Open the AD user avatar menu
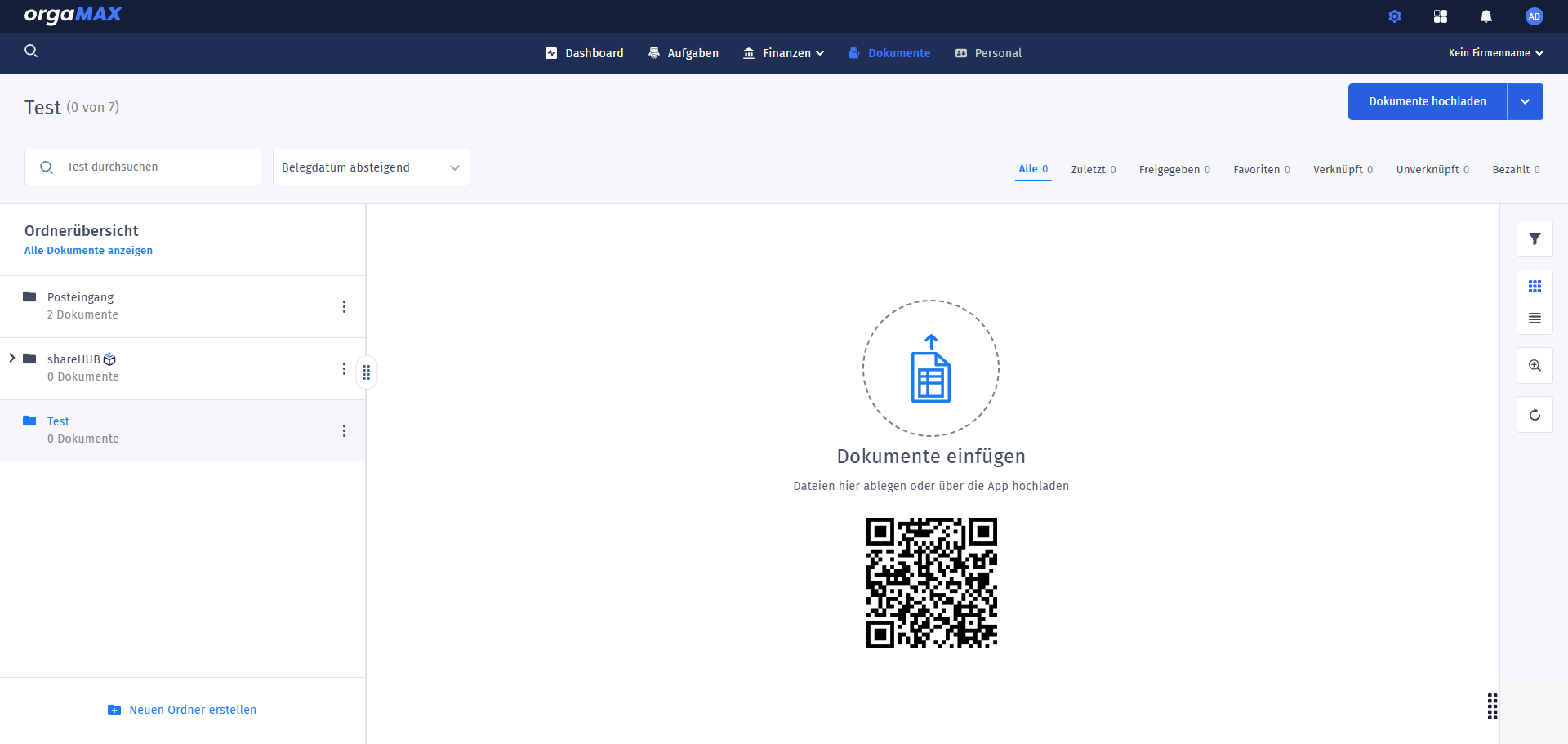Image resolution: width=1568 pixels, height=744 pixels. (1535, 16)
